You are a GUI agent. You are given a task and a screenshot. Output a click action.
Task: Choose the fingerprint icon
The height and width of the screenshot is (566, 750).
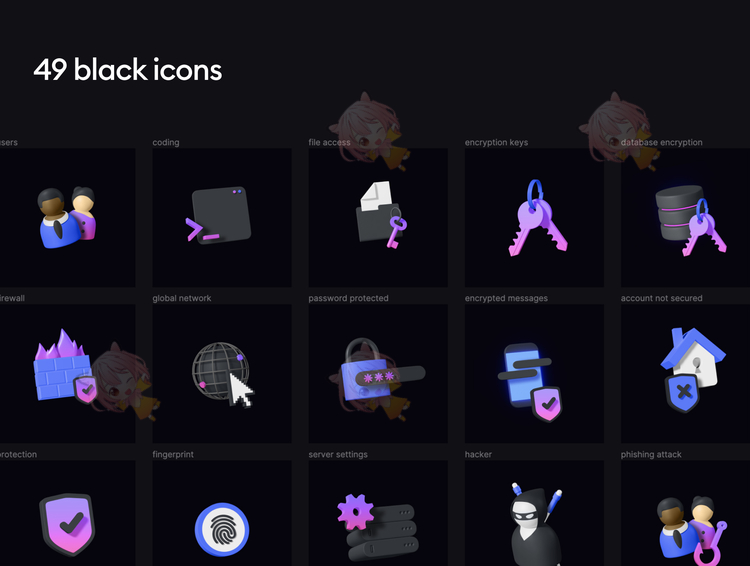tap(222, 529)
